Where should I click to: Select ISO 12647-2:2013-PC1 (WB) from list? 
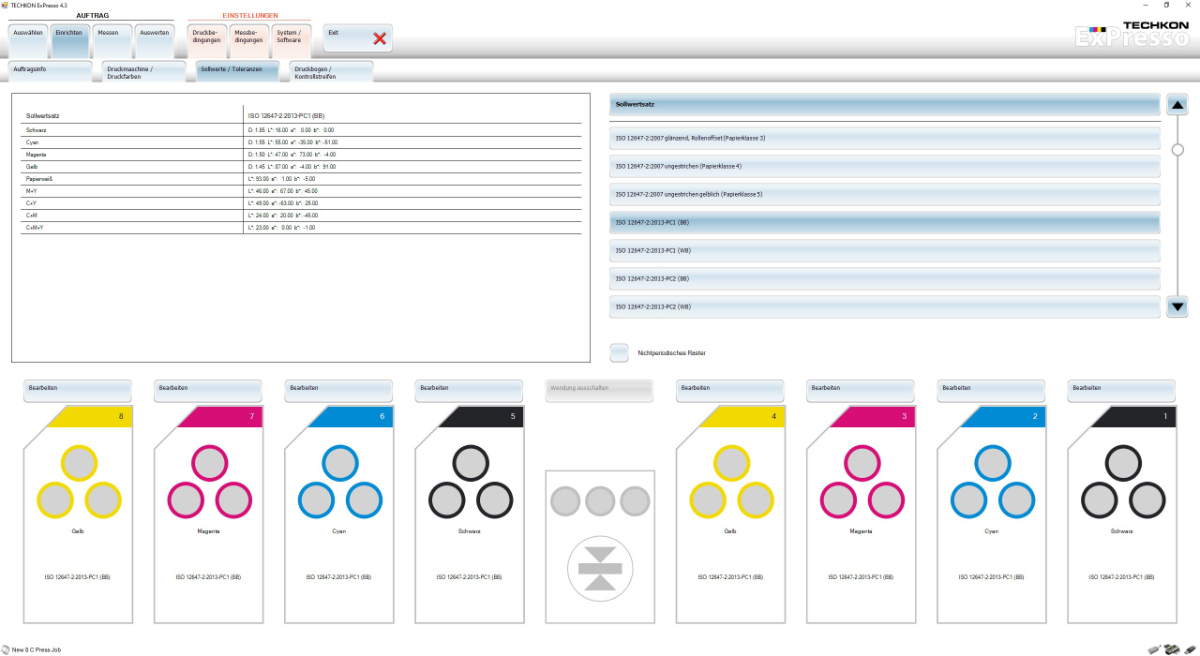click(884, 250)
